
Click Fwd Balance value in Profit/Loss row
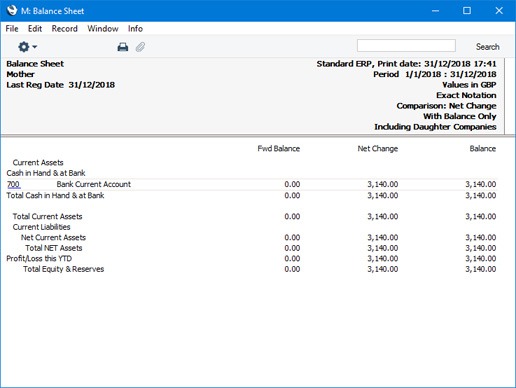(x=292, y=259)
